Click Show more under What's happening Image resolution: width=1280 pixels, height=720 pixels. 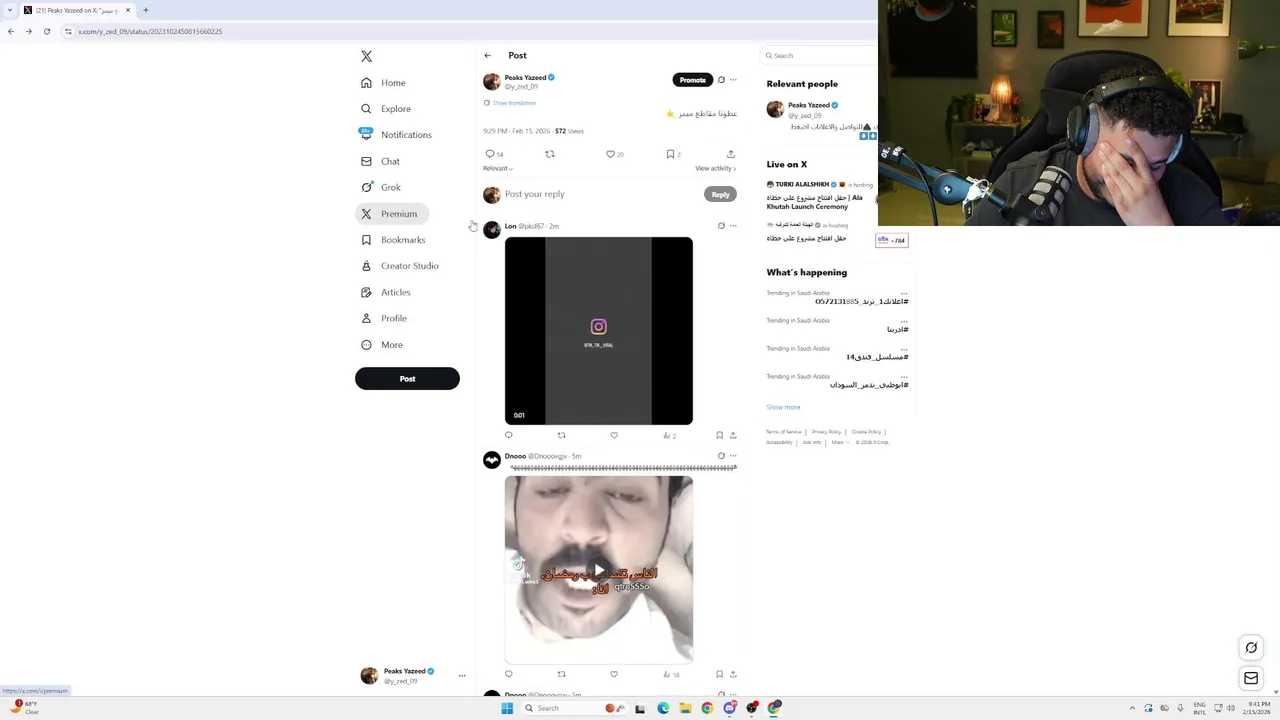click(783, 407)
